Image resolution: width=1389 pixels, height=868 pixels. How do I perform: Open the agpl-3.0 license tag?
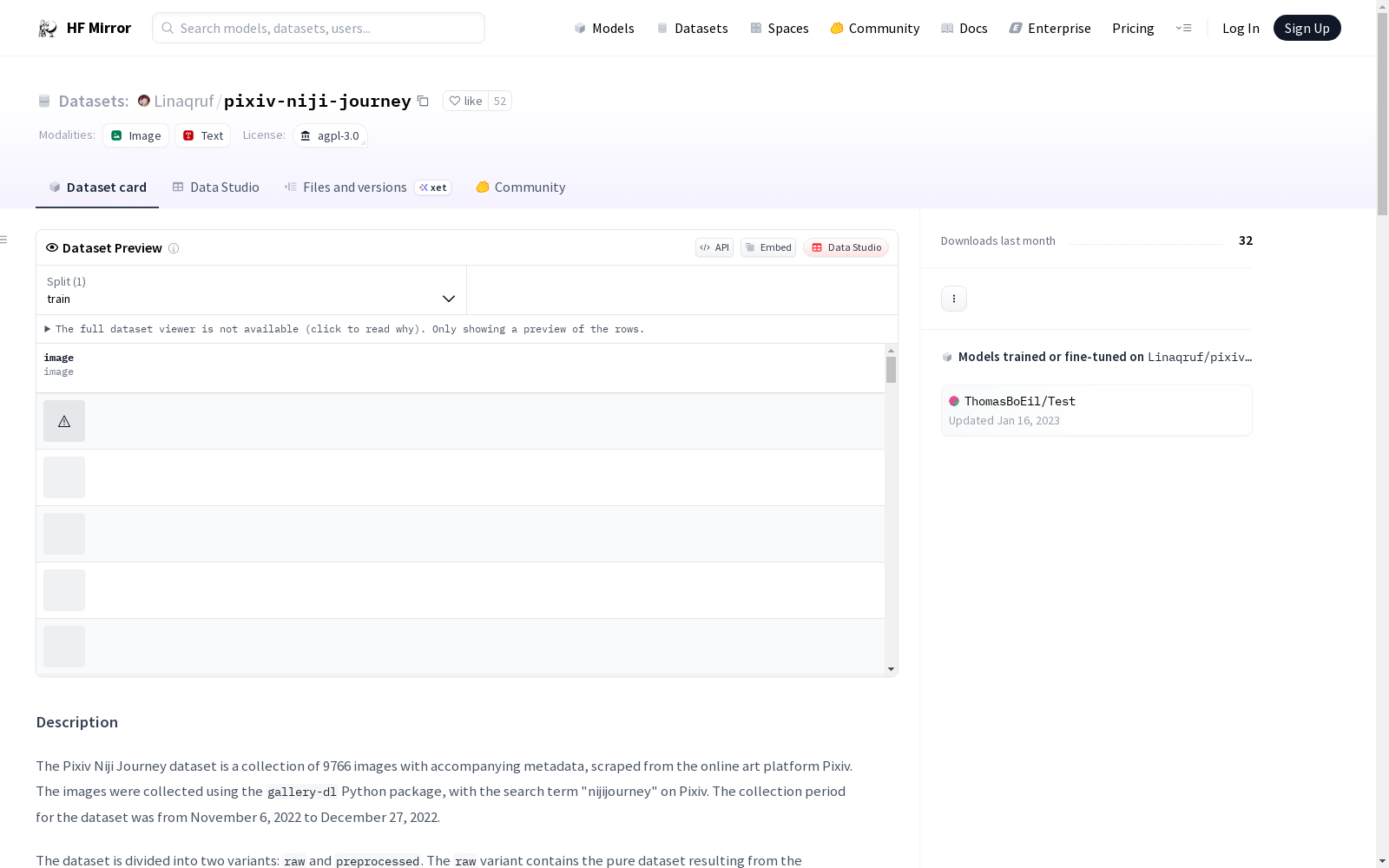tap(330, 135)
